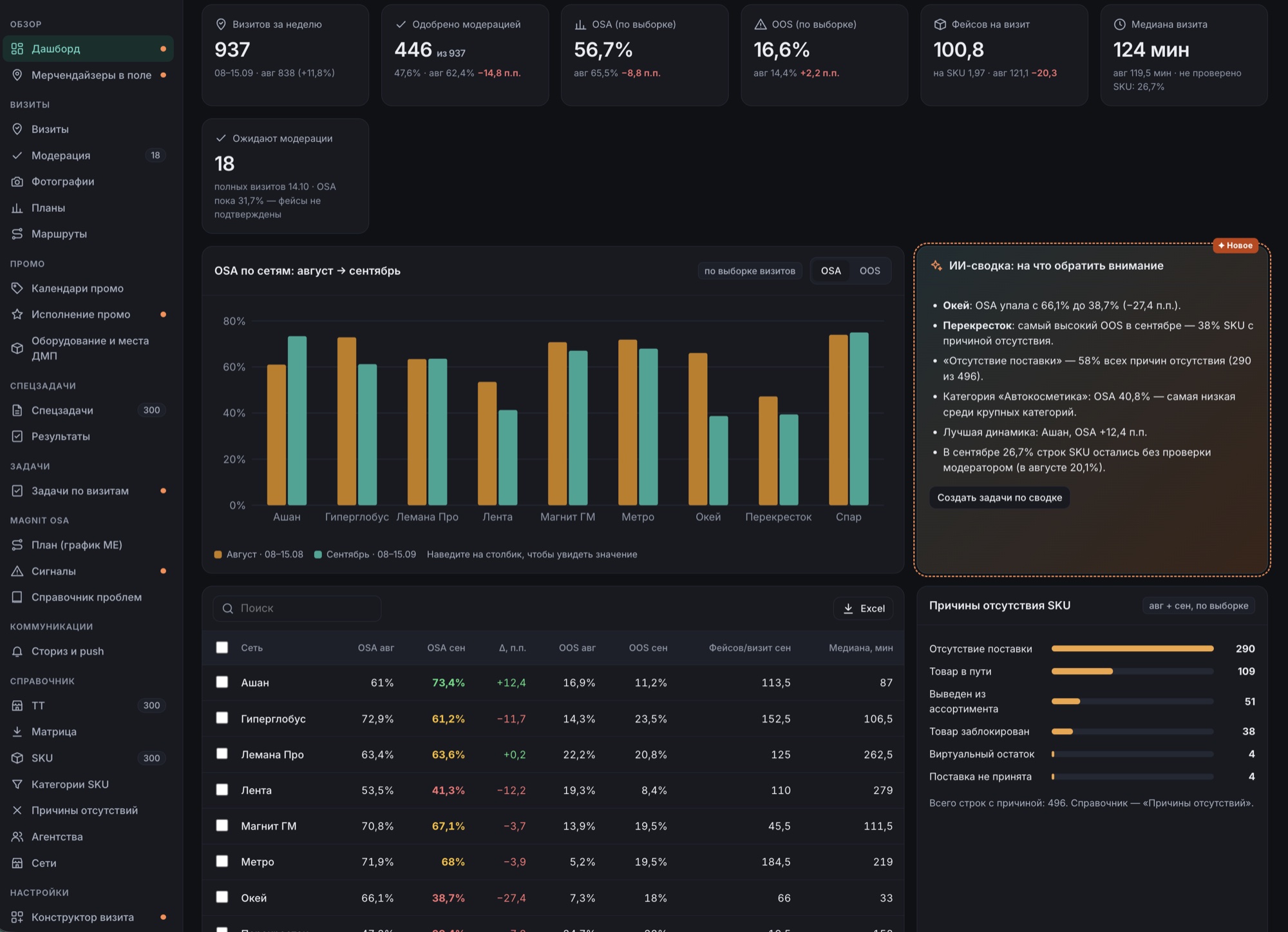Image resolution: width=1288 pixels, height=932 pixels.
Task: Click the авг + сен, по выборке chip
Action: coord(1198,605)
